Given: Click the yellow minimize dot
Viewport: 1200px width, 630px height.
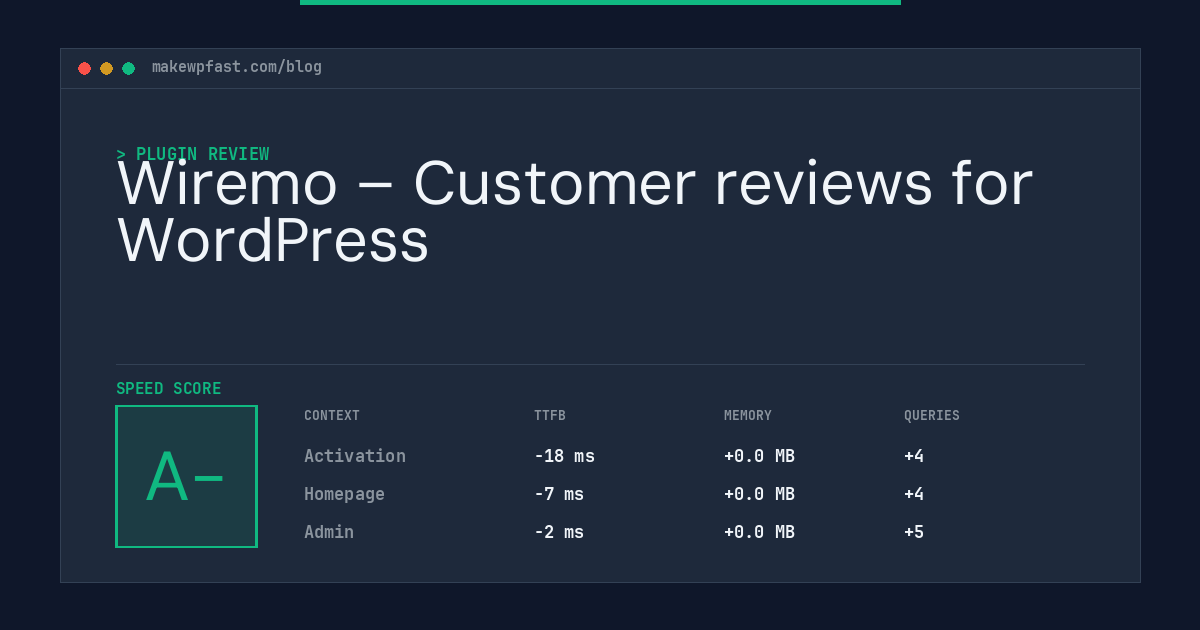Looking at the screenshot, I should pyautogui.click(x=106, y=68).
